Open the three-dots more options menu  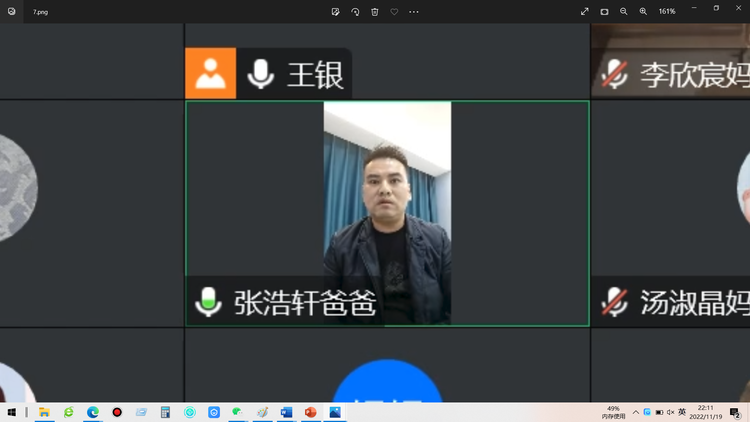[x=414, y=11]
